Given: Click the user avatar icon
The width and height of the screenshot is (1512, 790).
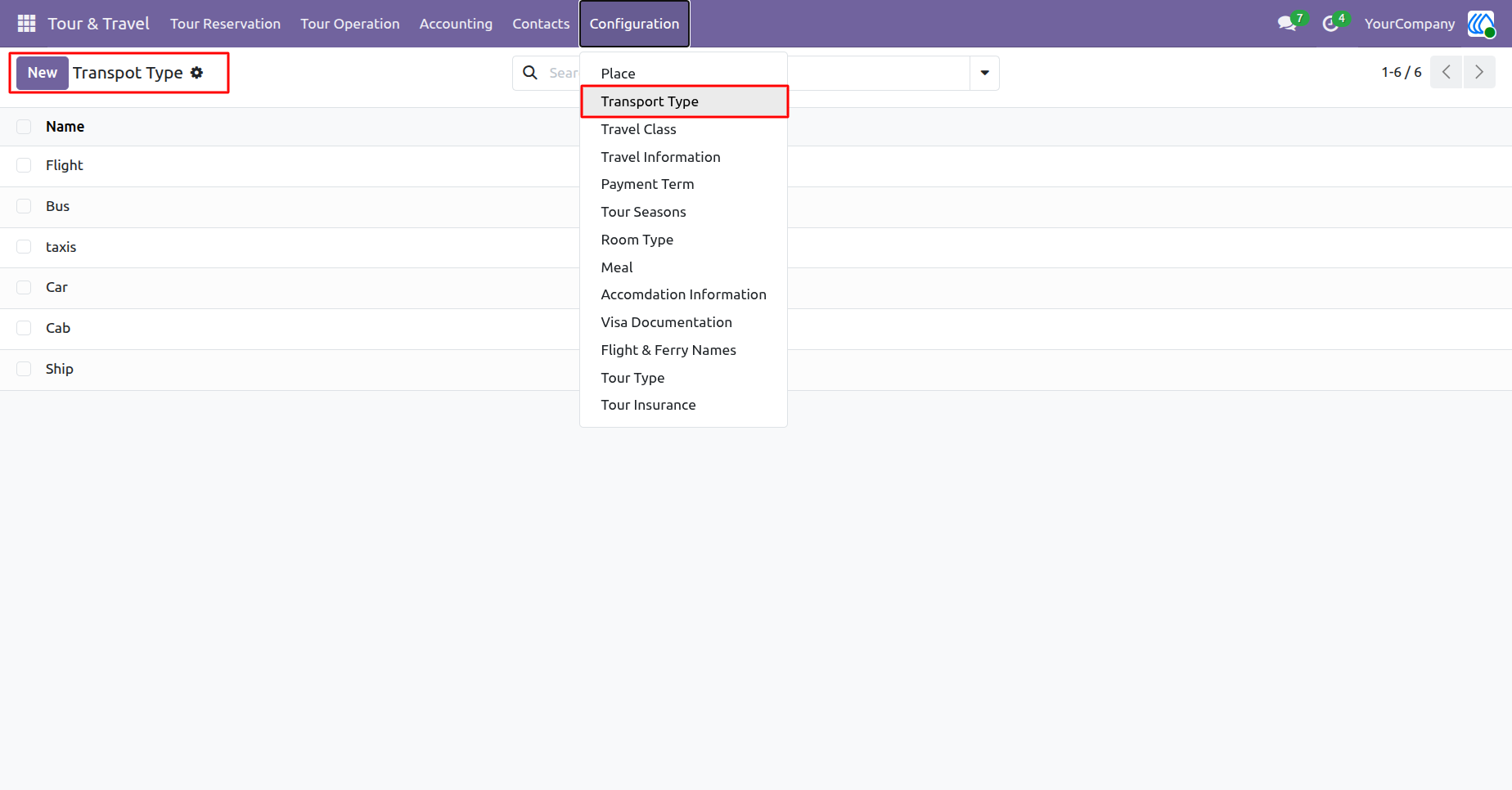Looking at the screenshot, I should point(1481,24).
